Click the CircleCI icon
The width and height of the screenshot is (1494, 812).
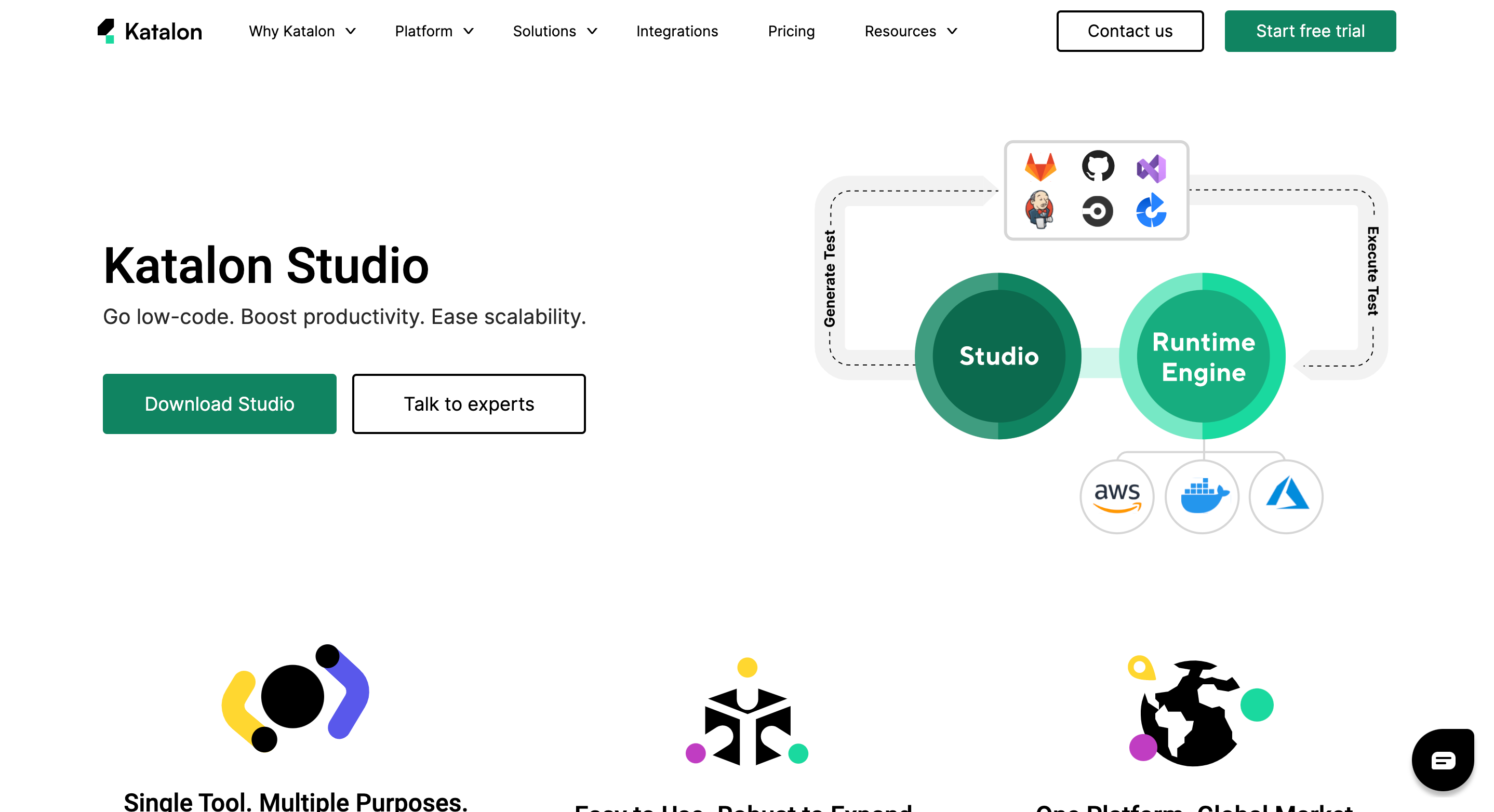click(x=1097, y=211)
